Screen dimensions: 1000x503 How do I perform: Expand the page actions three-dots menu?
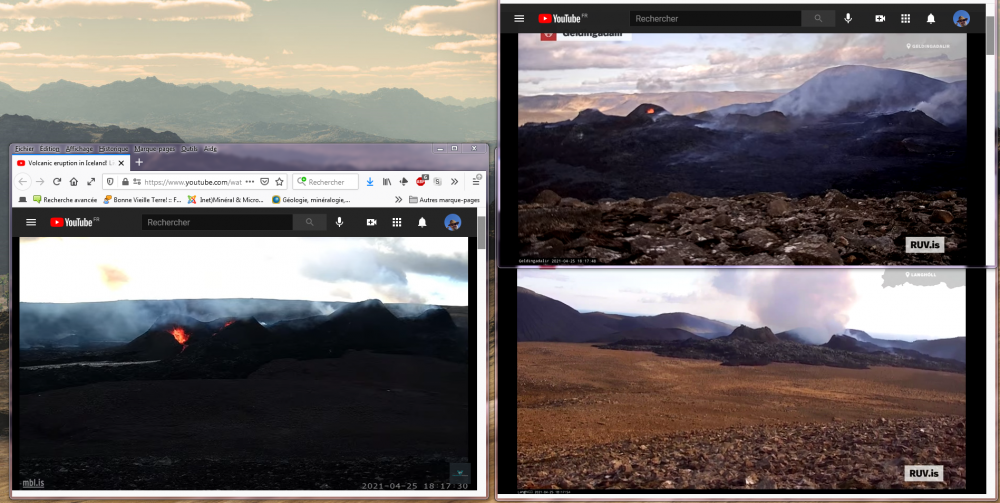pos(249,182)
